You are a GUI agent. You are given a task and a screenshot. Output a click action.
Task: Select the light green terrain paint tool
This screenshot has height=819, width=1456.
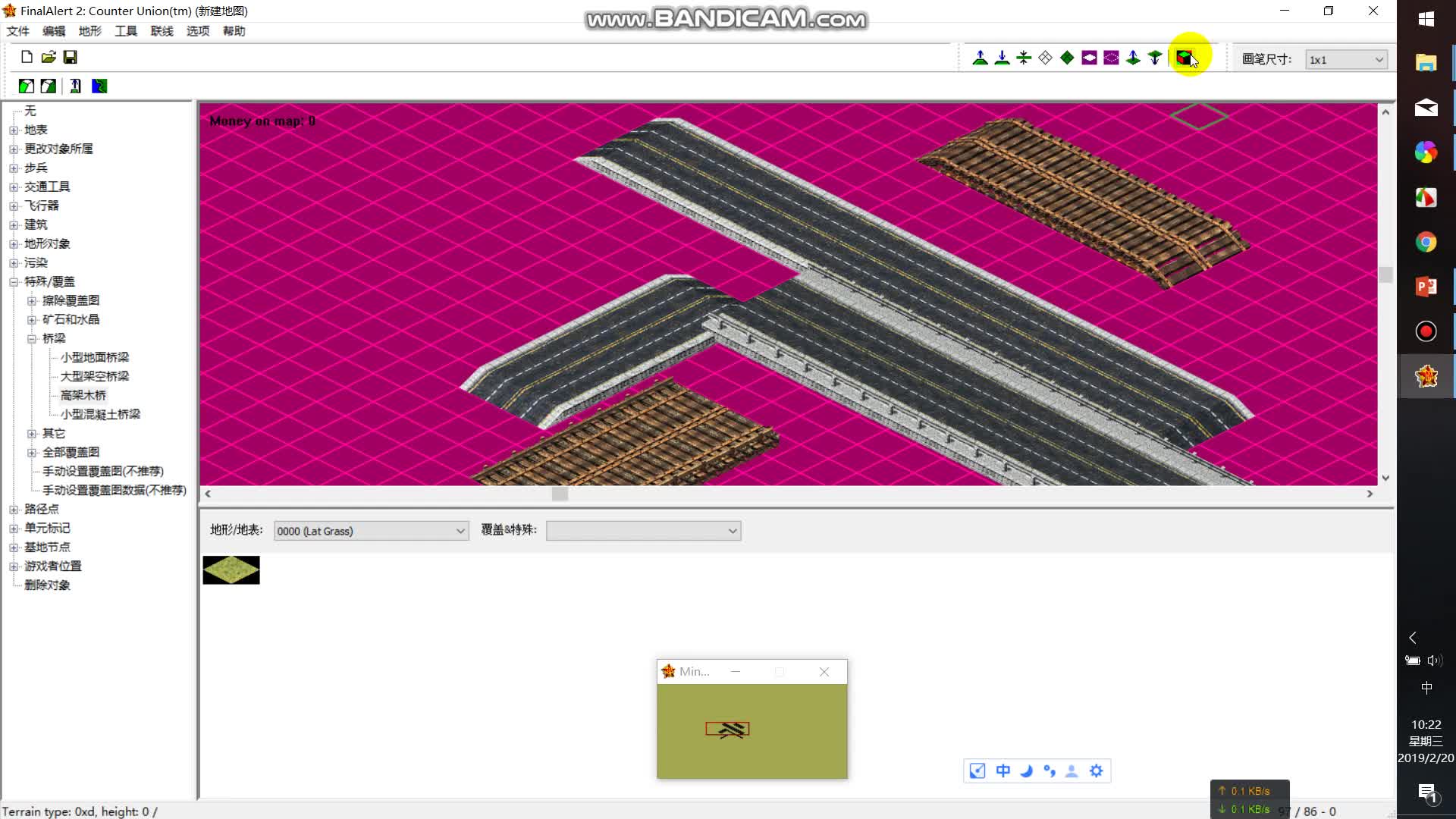tap(27, 86)
